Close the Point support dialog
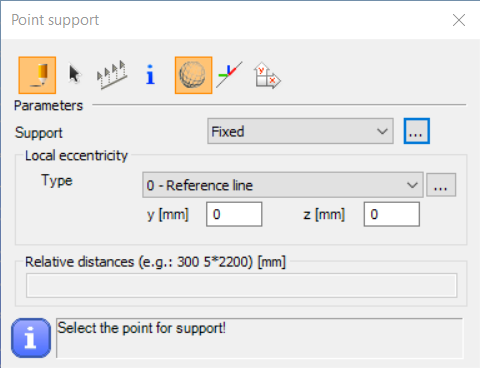This screenshot has height=368, width=480. coord(459,20)
